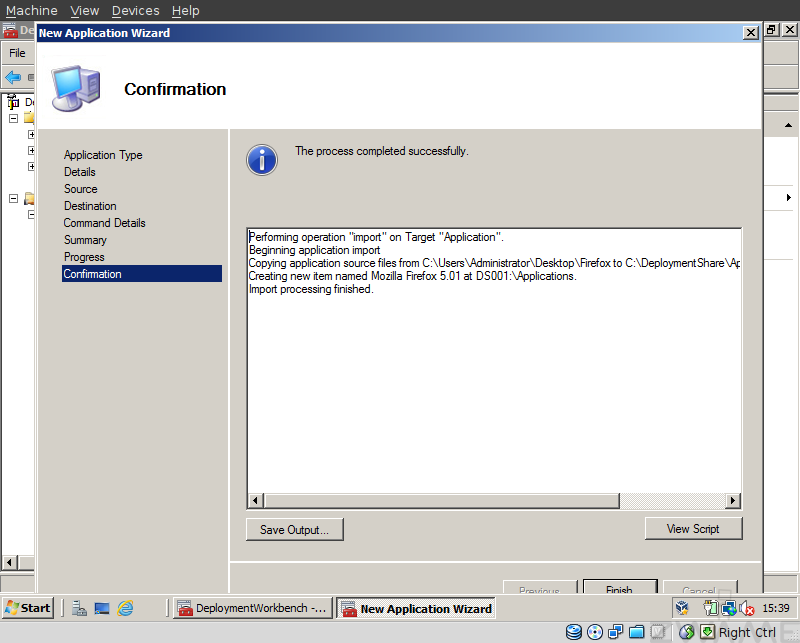Click the Back arrow in the Deployment Workbench toolbar
The width and height of the screenshot is (800, 643).
point(13,78)
